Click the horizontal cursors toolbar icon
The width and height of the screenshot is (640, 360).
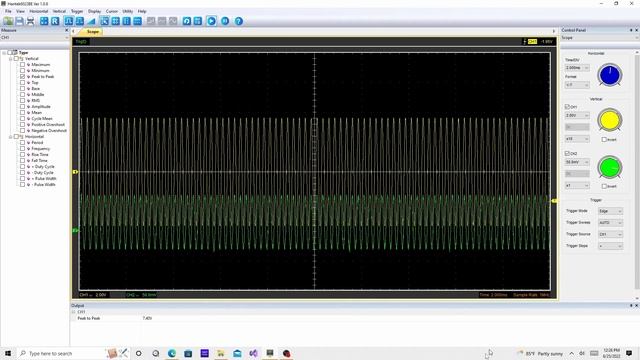point(138,21)
